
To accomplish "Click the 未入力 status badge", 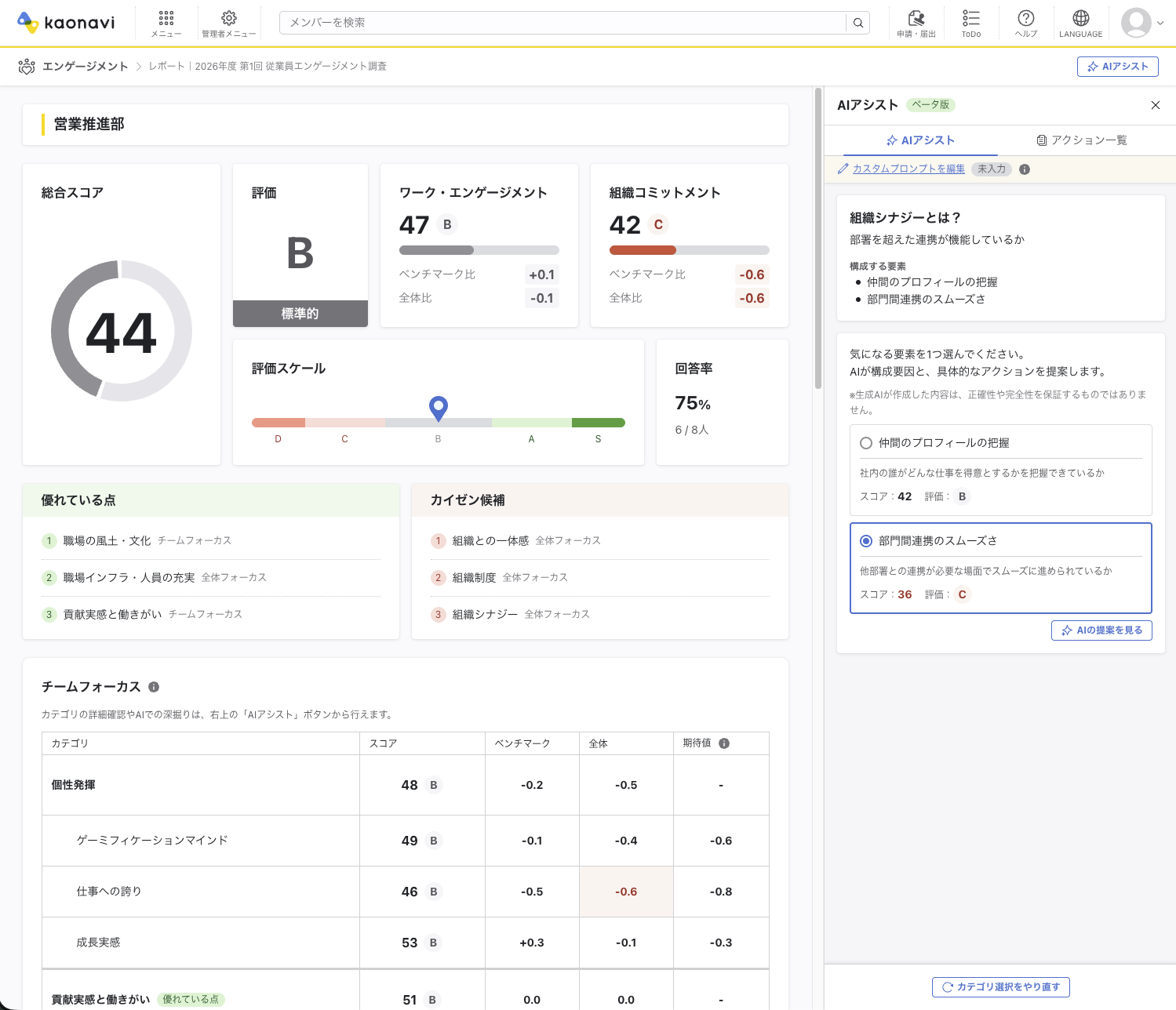I will tap(992, 169).
